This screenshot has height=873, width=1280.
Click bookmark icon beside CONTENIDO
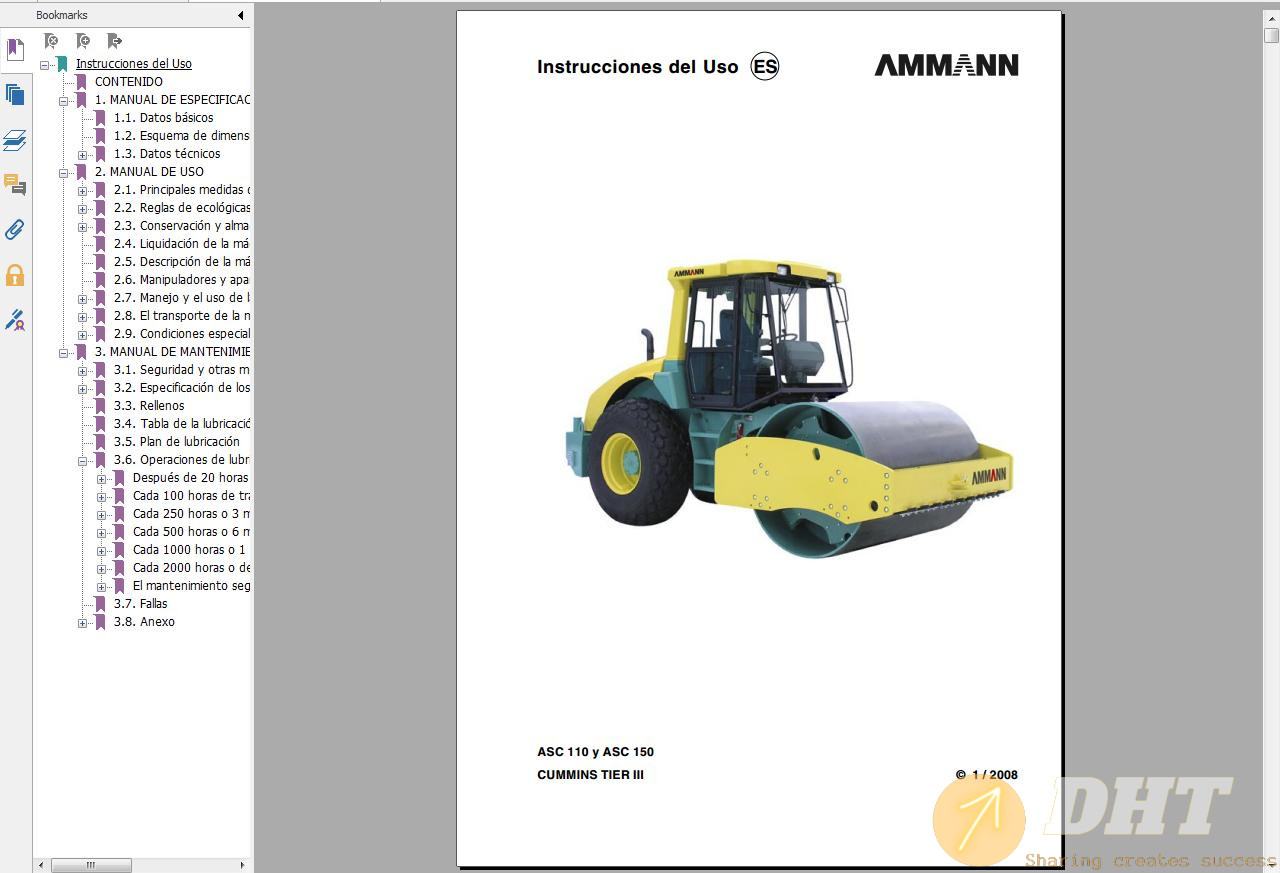pos(81,82)
